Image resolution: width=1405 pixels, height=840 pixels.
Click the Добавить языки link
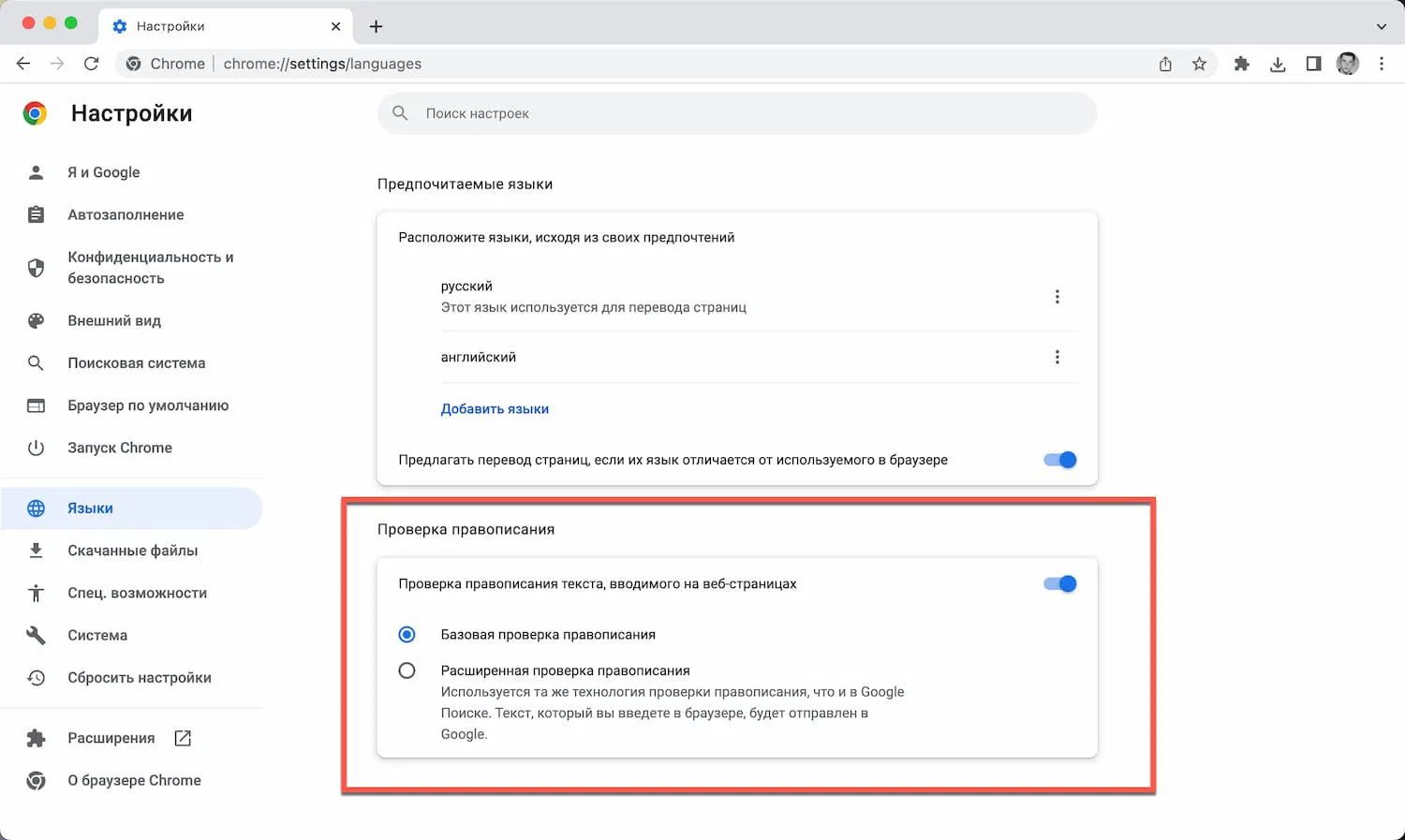495,409
